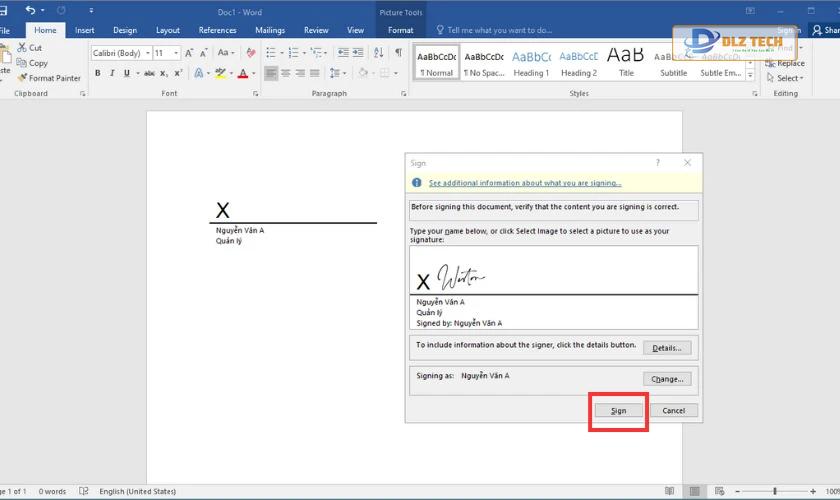Apply the red font color
The image size is (840, 500).
pos(243,73)
